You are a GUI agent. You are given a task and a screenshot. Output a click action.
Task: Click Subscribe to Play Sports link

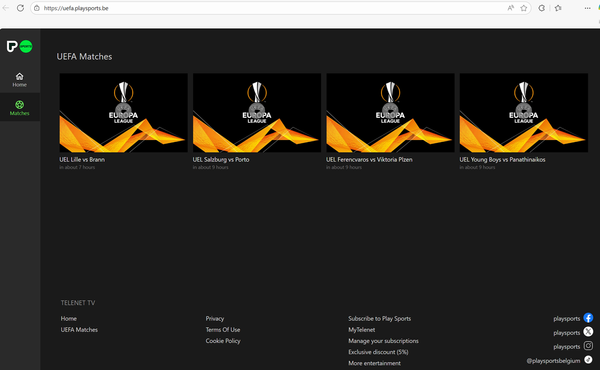pyautogui.click(x=380, y=318)
